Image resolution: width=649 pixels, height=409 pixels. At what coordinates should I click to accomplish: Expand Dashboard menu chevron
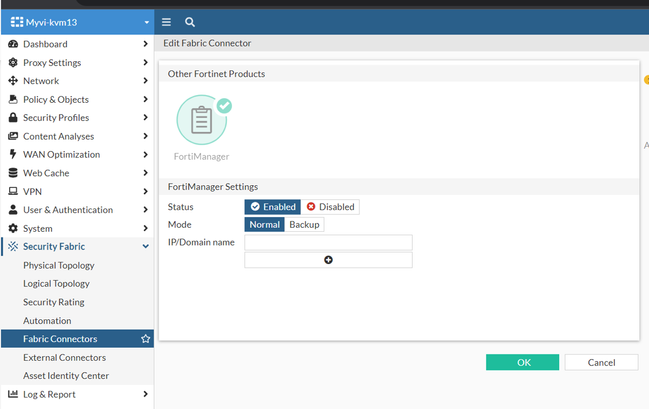coord(145,44)
